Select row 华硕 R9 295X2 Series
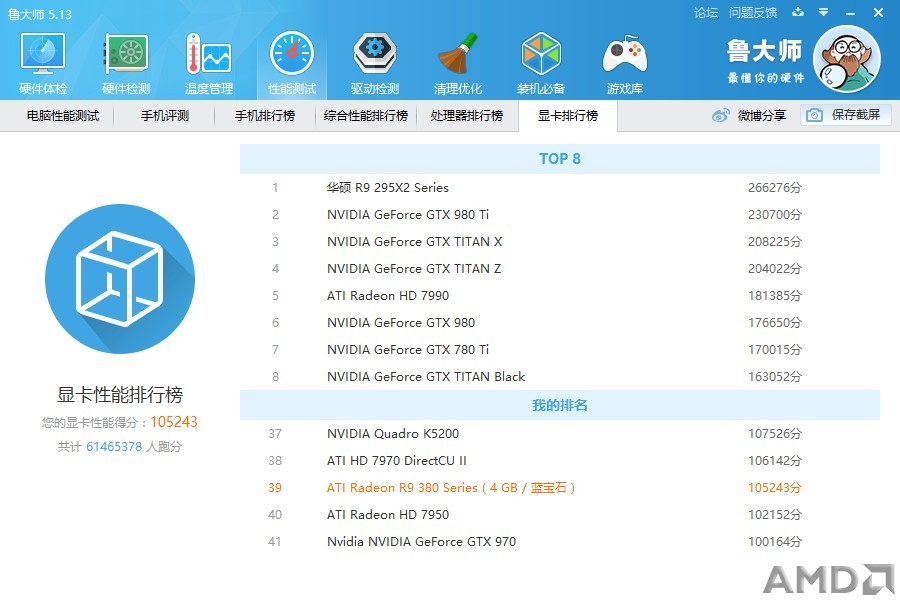The image size is (900, 600). click(560, 188)
